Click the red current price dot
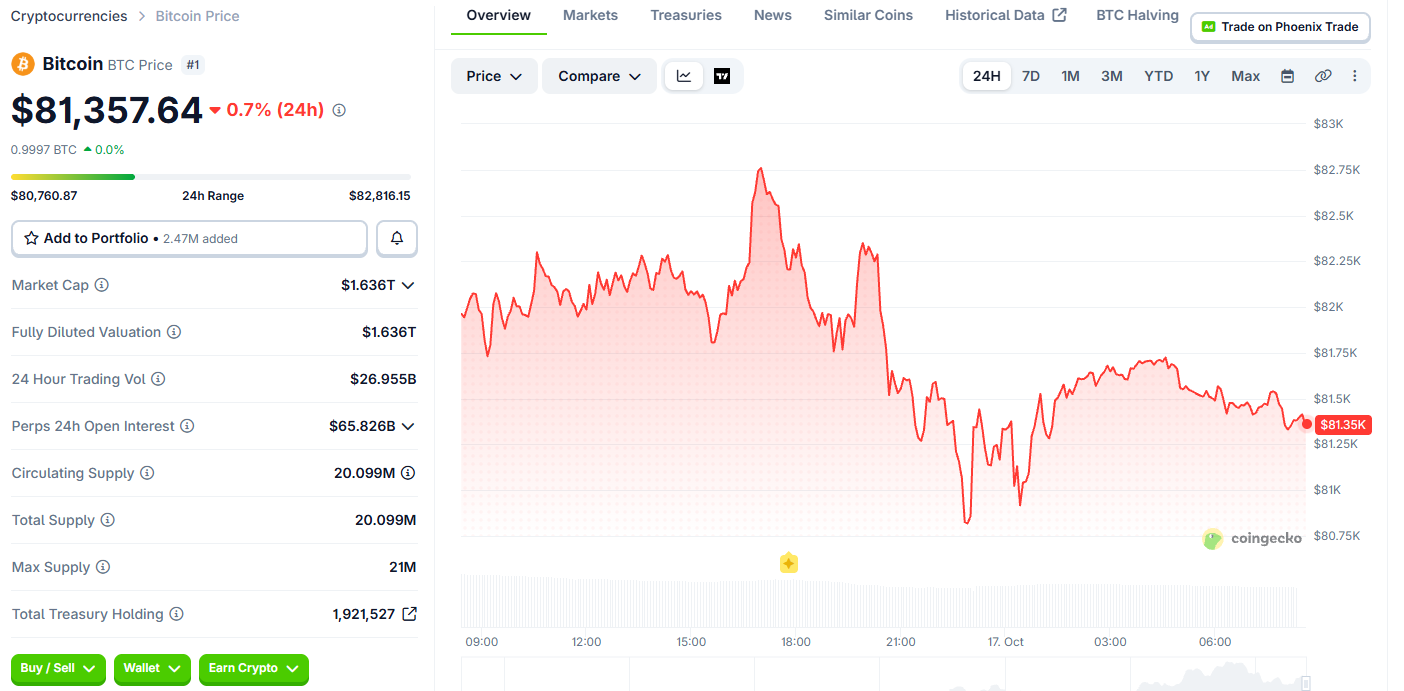This screenshot has width=1404, height=691. pyautogui.click(x=1307, y=424)
